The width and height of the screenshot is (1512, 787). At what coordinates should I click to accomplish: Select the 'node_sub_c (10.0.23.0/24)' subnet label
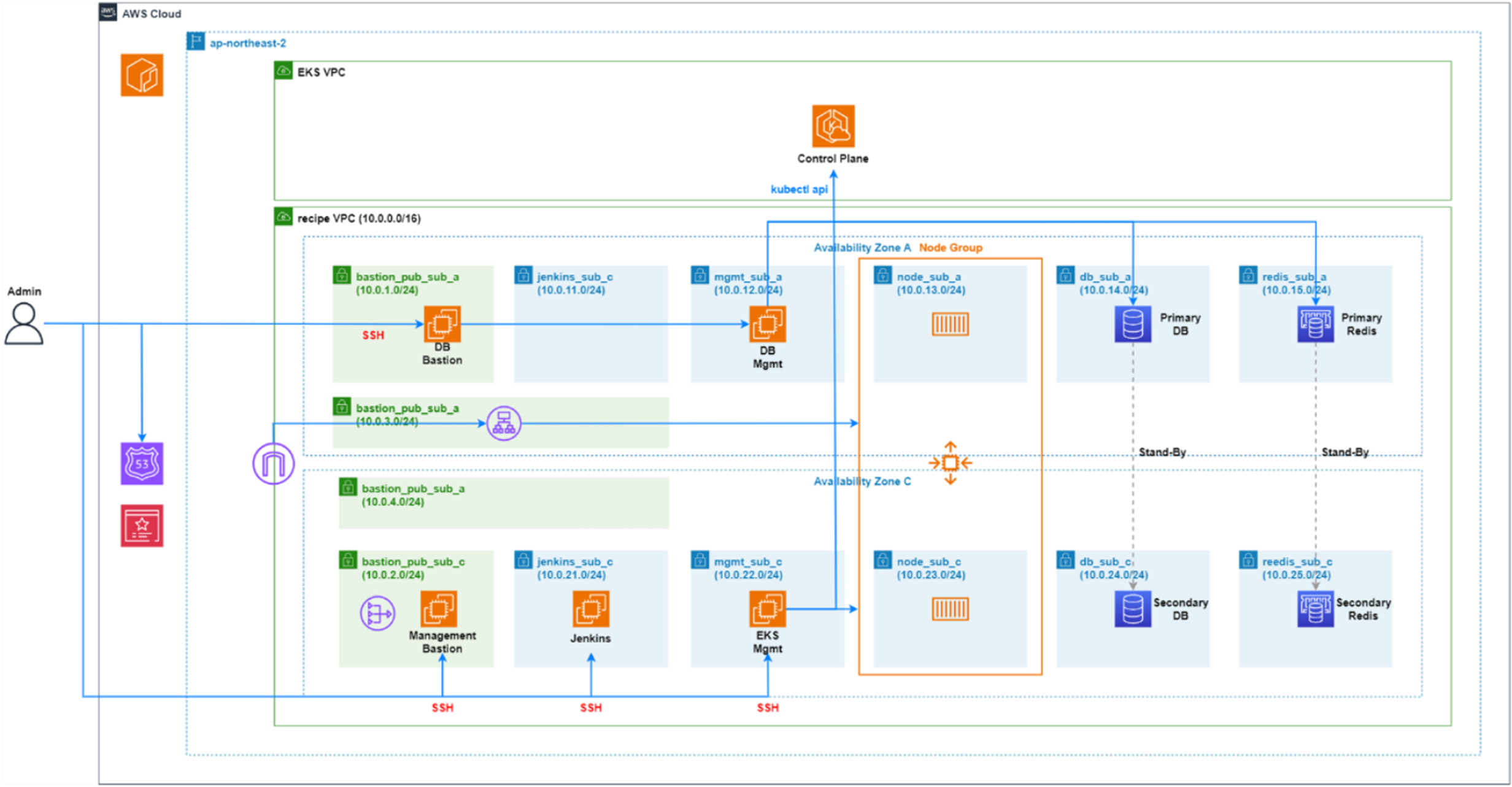931,568
